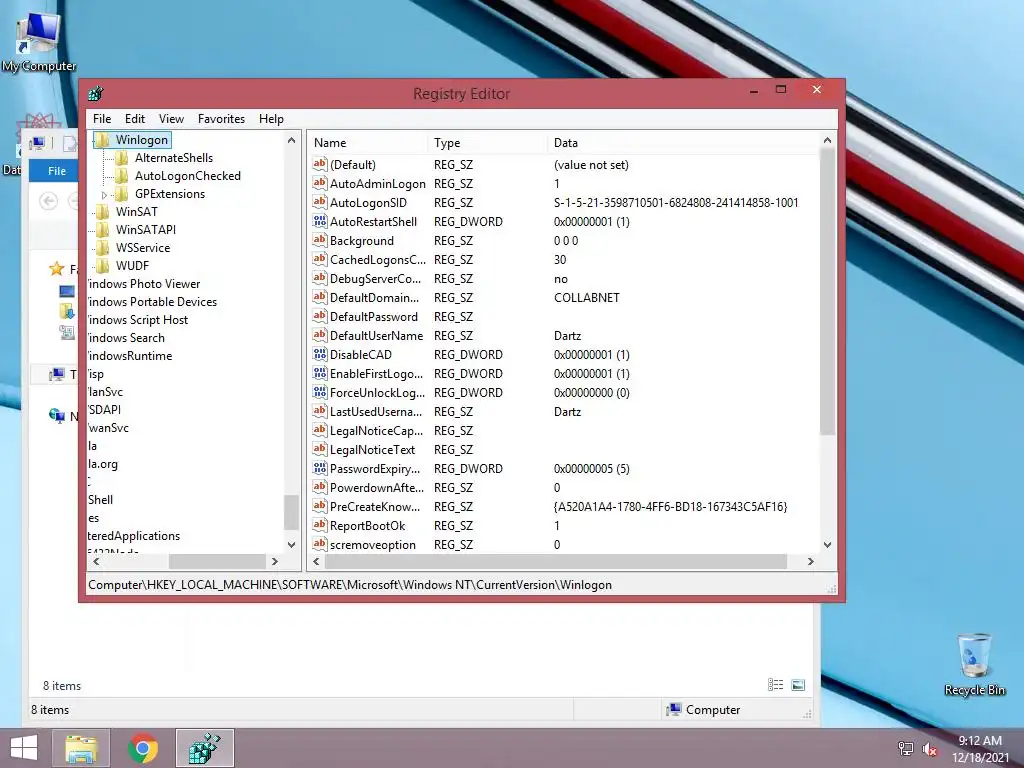Select the AlternateShells subkey
Screen dimensions: 1024x768
174,158
